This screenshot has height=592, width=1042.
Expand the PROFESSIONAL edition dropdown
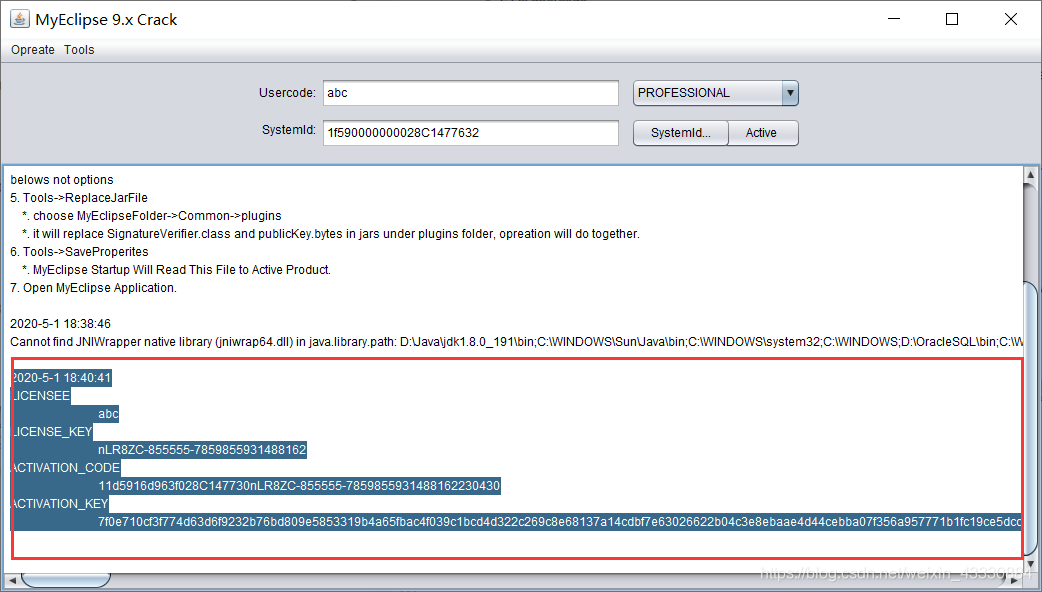tap(789, 93)
